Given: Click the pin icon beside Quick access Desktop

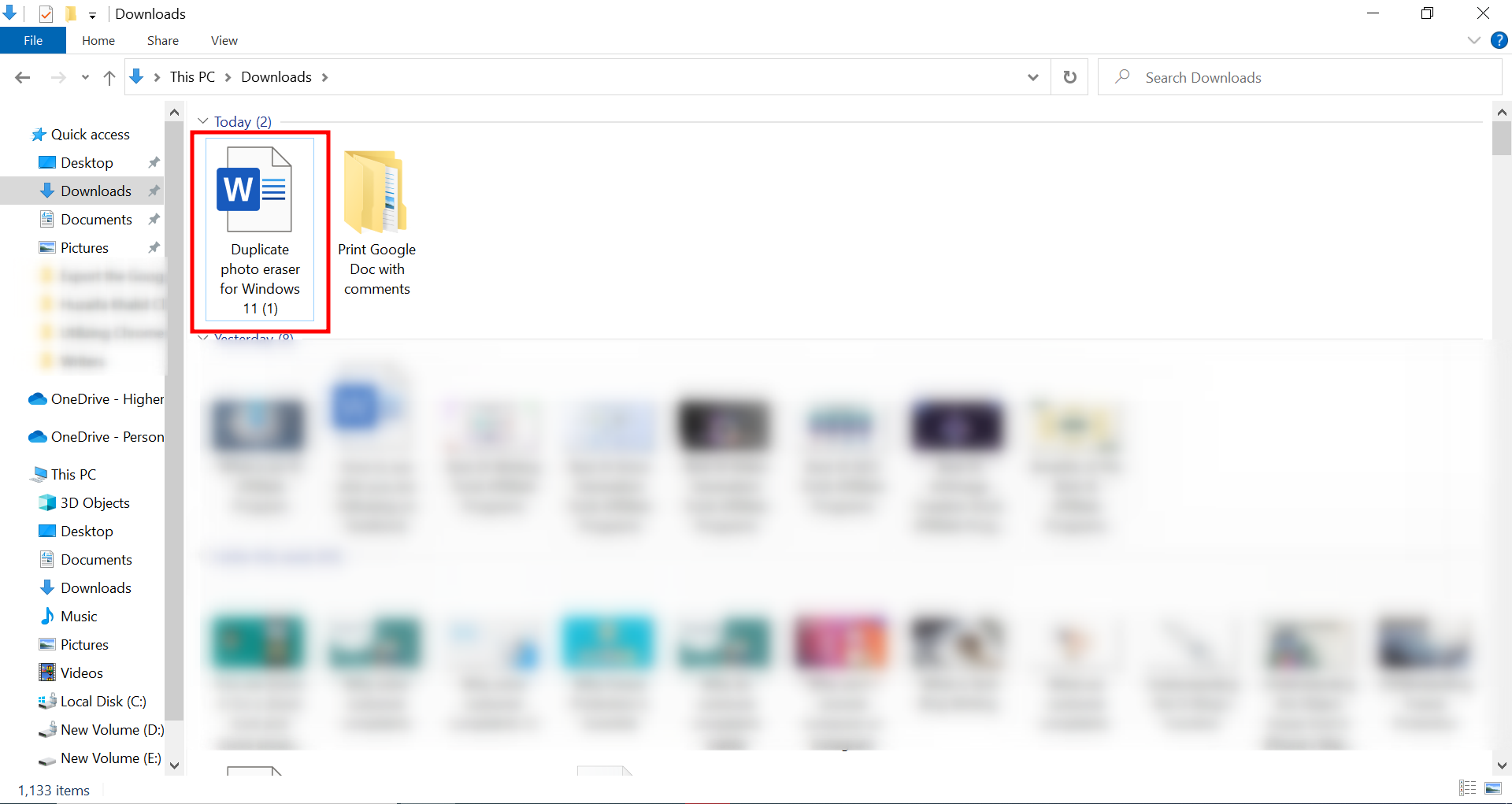Looking at the screenshot, I should (x=154, y=163).
